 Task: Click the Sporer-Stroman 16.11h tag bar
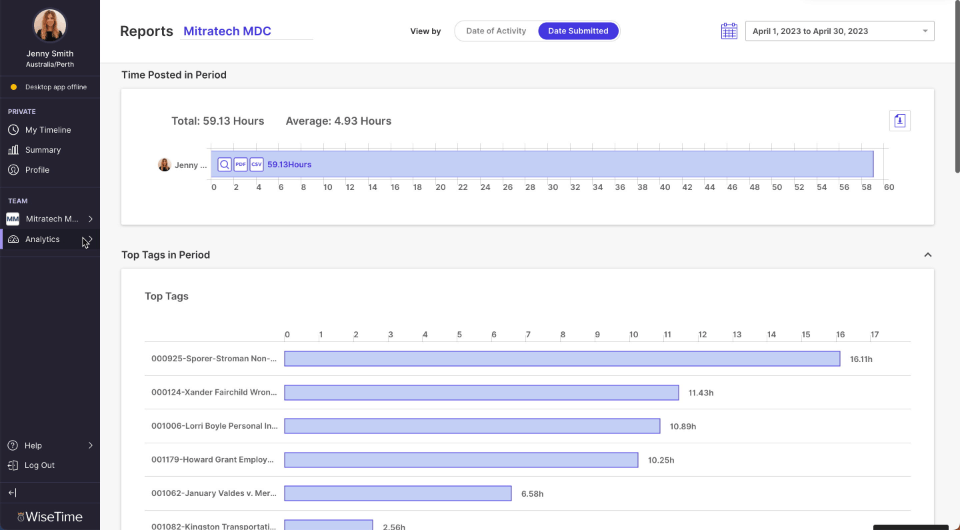[x=562, y=358]
